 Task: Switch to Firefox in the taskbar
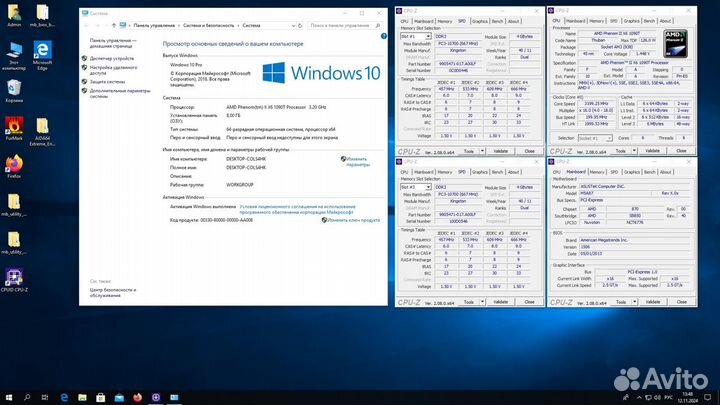point(137,397)
